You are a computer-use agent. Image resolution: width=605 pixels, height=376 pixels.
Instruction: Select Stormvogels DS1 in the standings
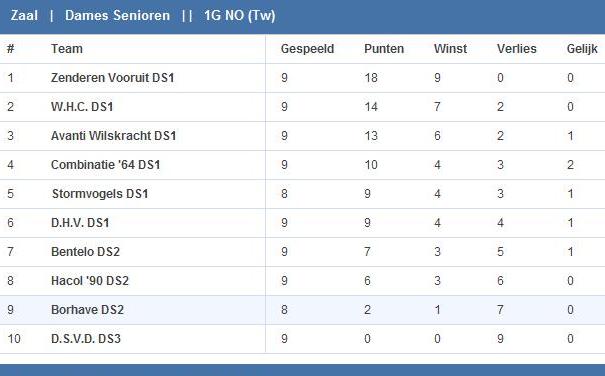(100, 194)
